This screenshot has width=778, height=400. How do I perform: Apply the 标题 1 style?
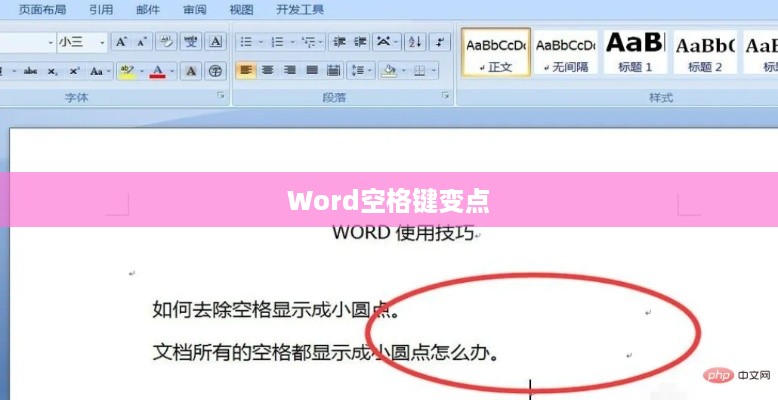click(x=635, y=52)
